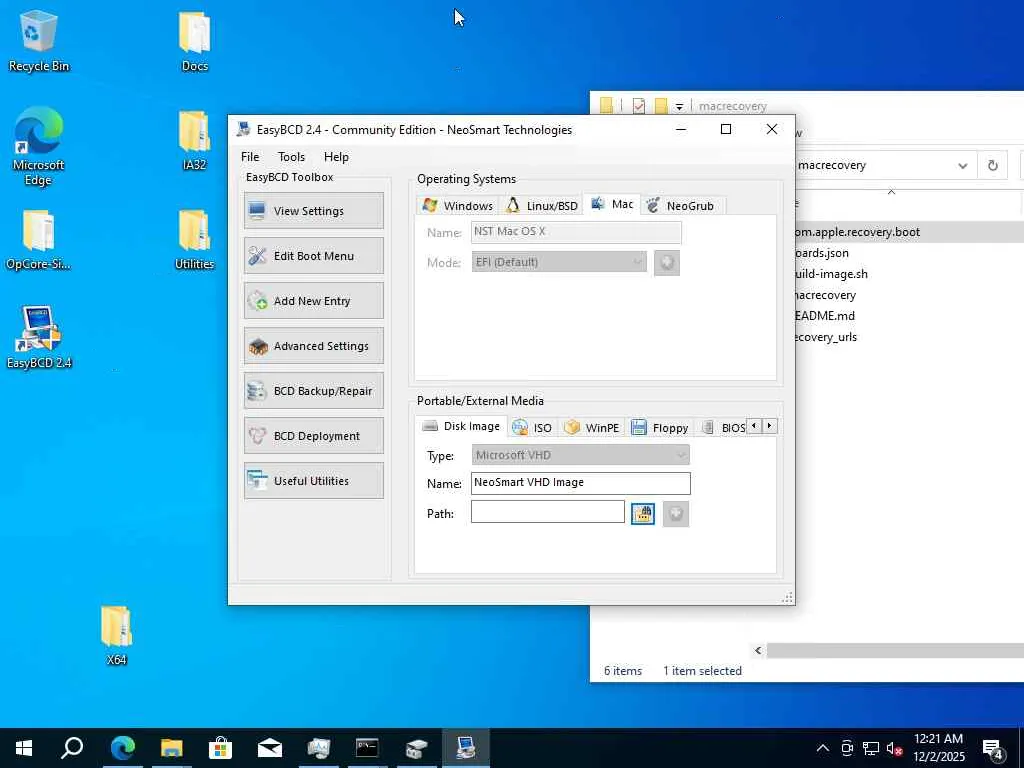The height and width of the screenshot is (768, 1024).
Task: Click the Add Mac entry plus button
Action: [667, 263]
